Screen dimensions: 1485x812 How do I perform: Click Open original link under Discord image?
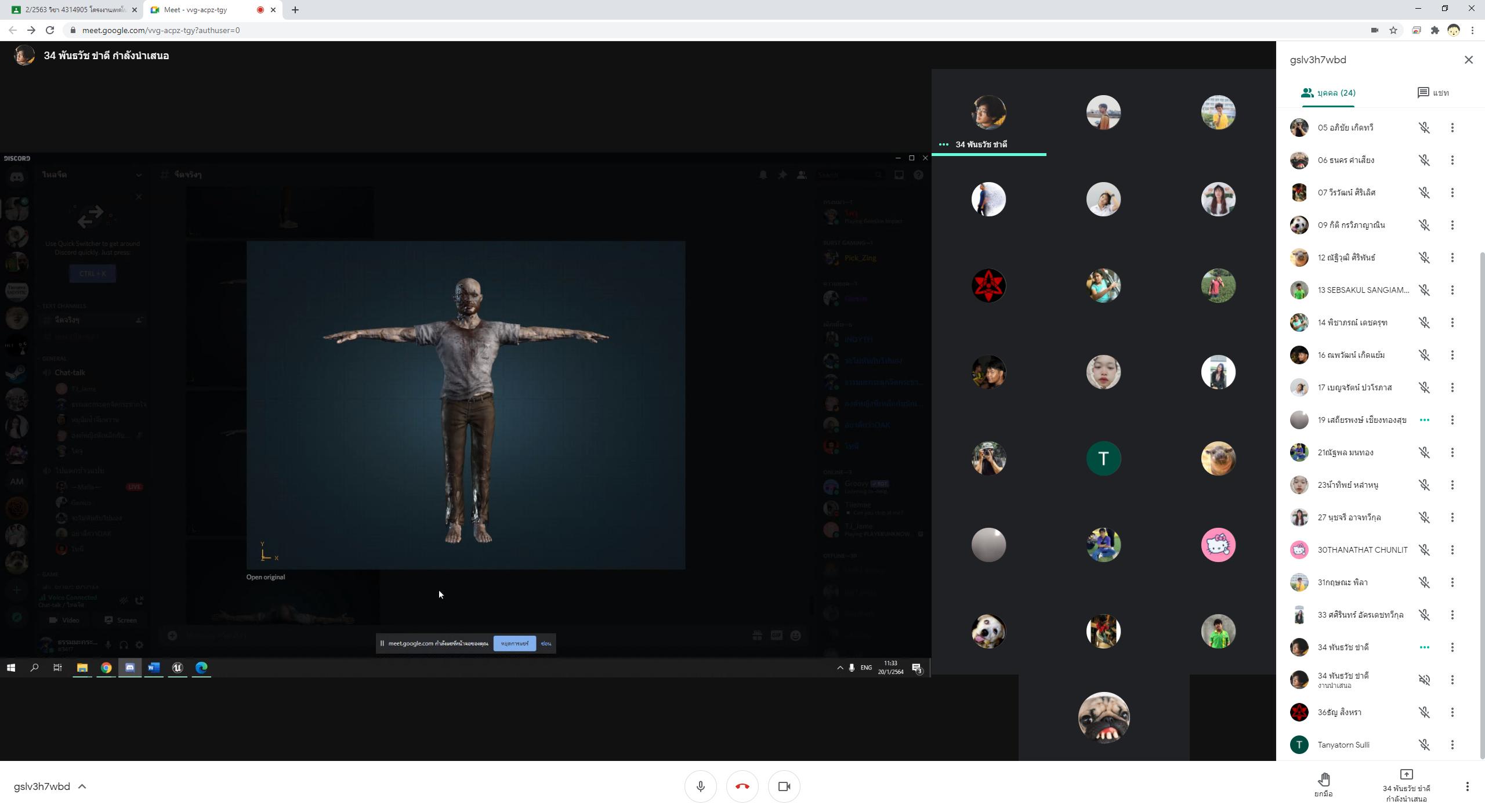[266, 577]
